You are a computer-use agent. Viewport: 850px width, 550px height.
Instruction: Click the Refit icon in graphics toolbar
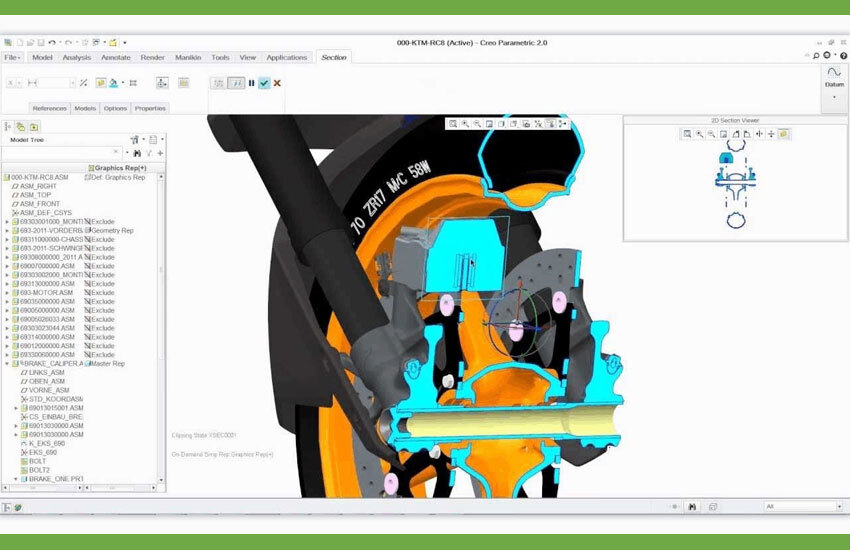[x=453, y=124]
